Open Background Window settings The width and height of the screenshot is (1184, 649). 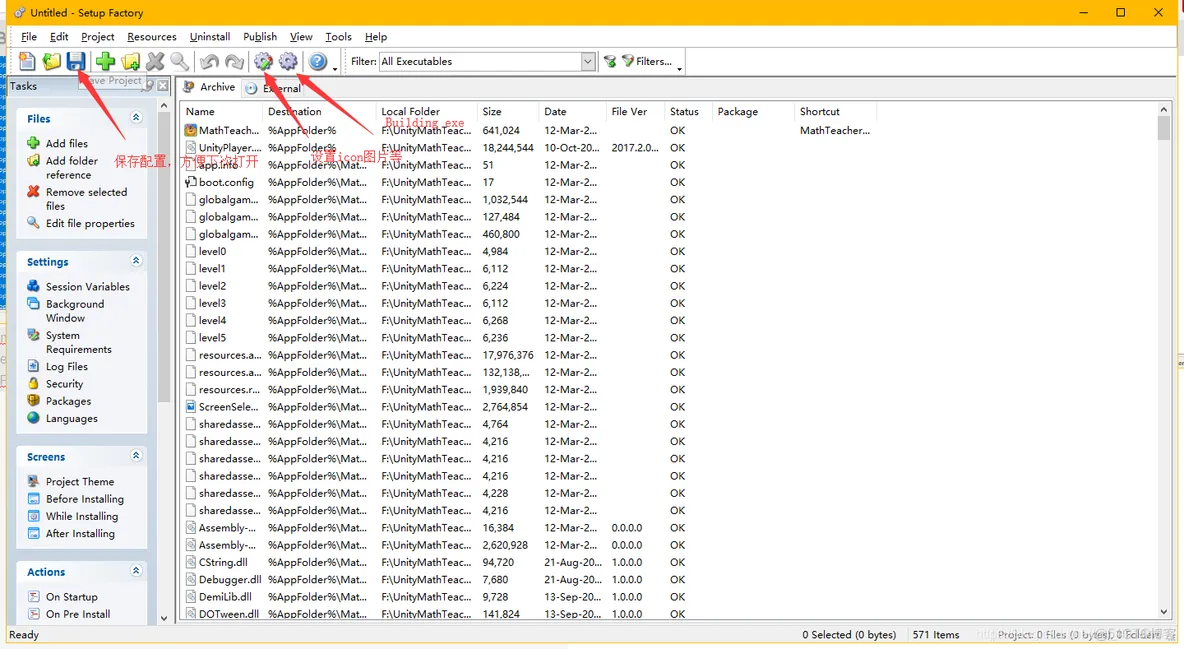66,311
